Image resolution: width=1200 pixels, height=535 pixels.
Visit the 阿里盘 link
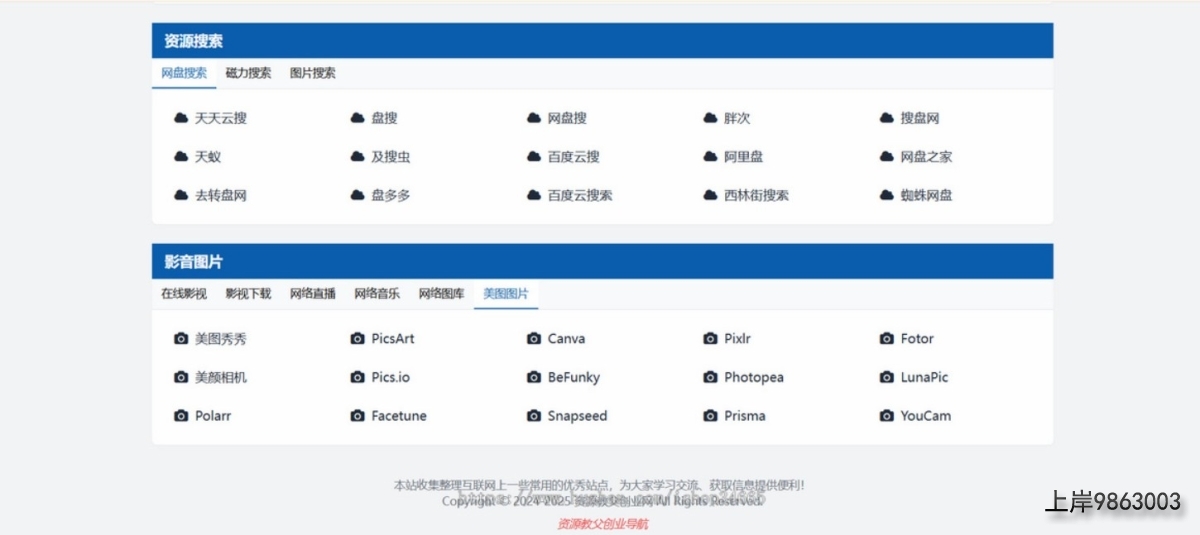743,157
